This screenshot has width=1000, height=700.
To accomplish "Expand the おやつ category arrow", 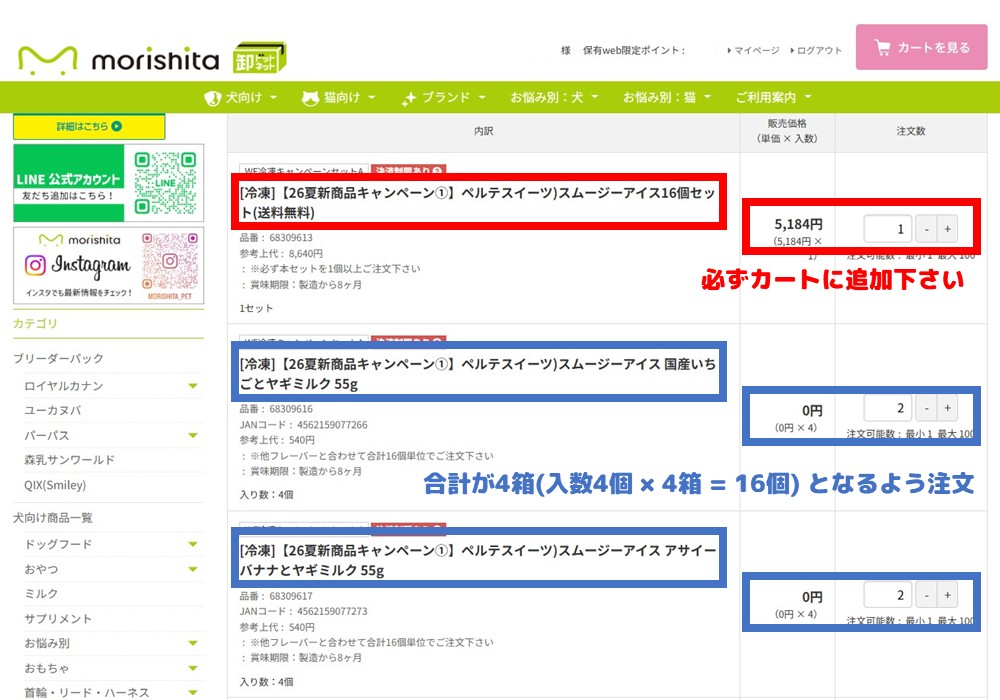I will click(193, 569).
